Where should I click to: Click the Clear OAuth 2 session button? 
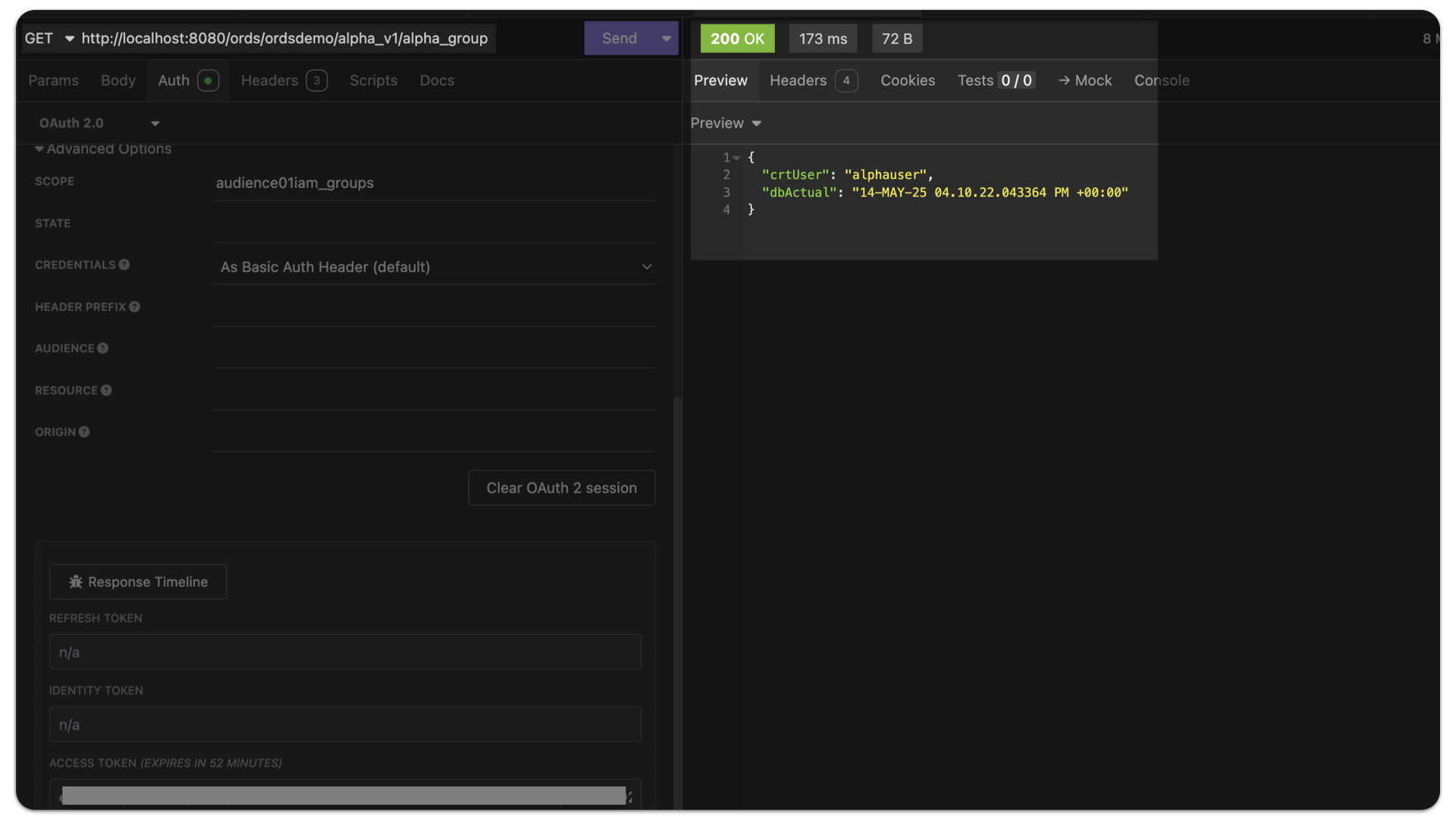point(561,488)
